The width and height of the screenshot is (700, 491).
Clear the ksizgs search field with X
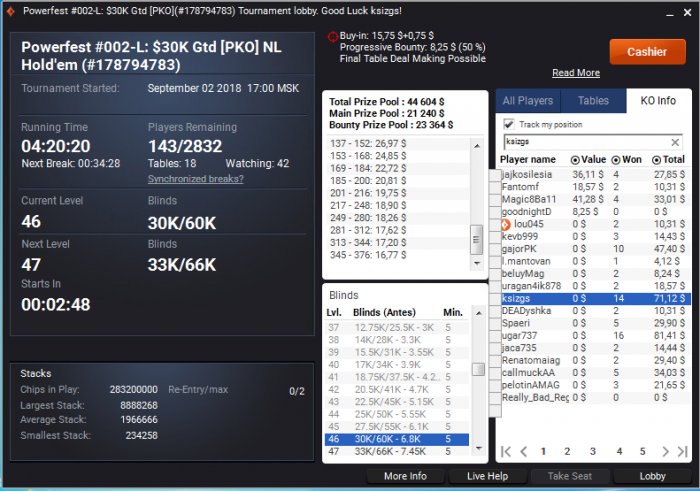pos(675,142)
